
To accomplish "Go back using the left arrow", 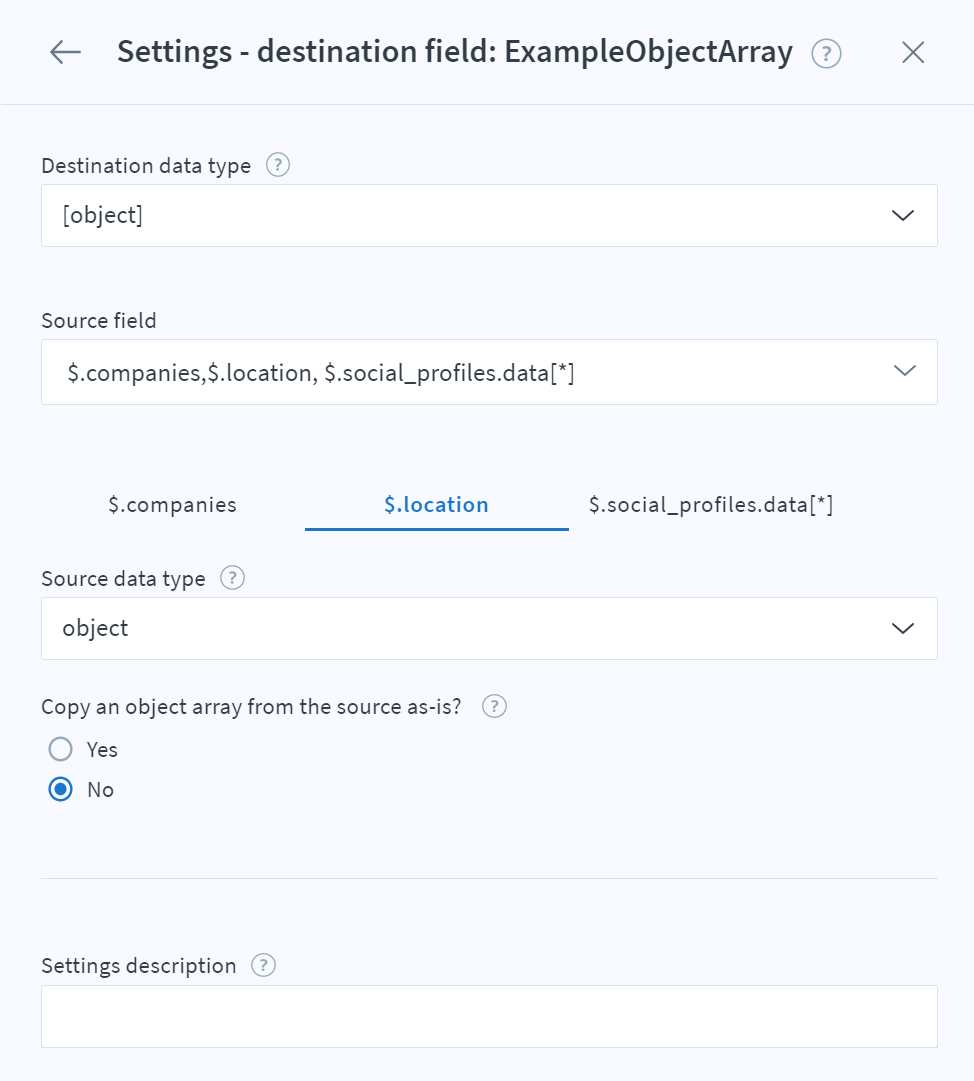I will tap(64, 52).
